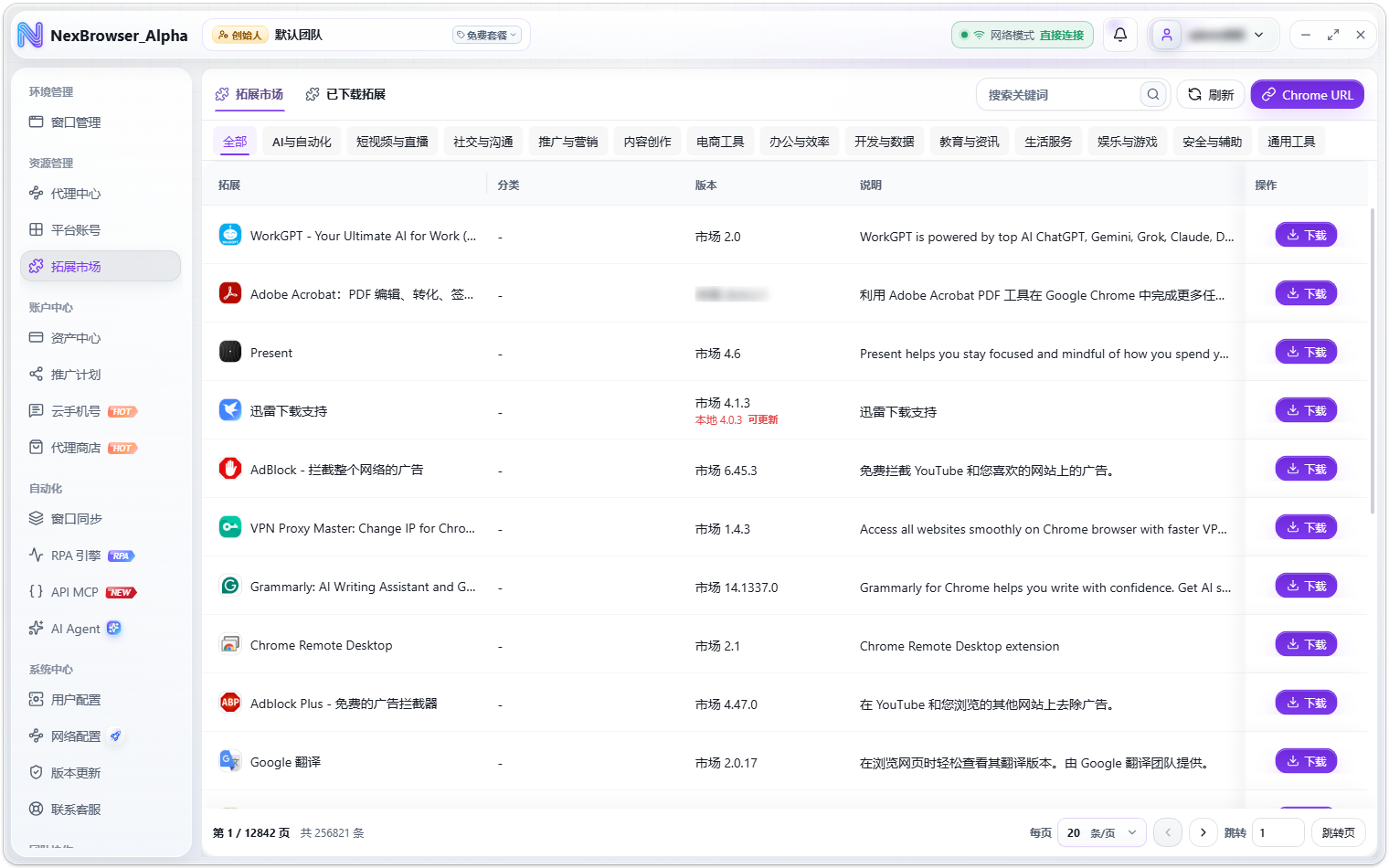Click the NexBrowser logo icon
Image resolution: width=1389 pixels, height=868 pixels.
pyautogui.click(x=30, y=35)
